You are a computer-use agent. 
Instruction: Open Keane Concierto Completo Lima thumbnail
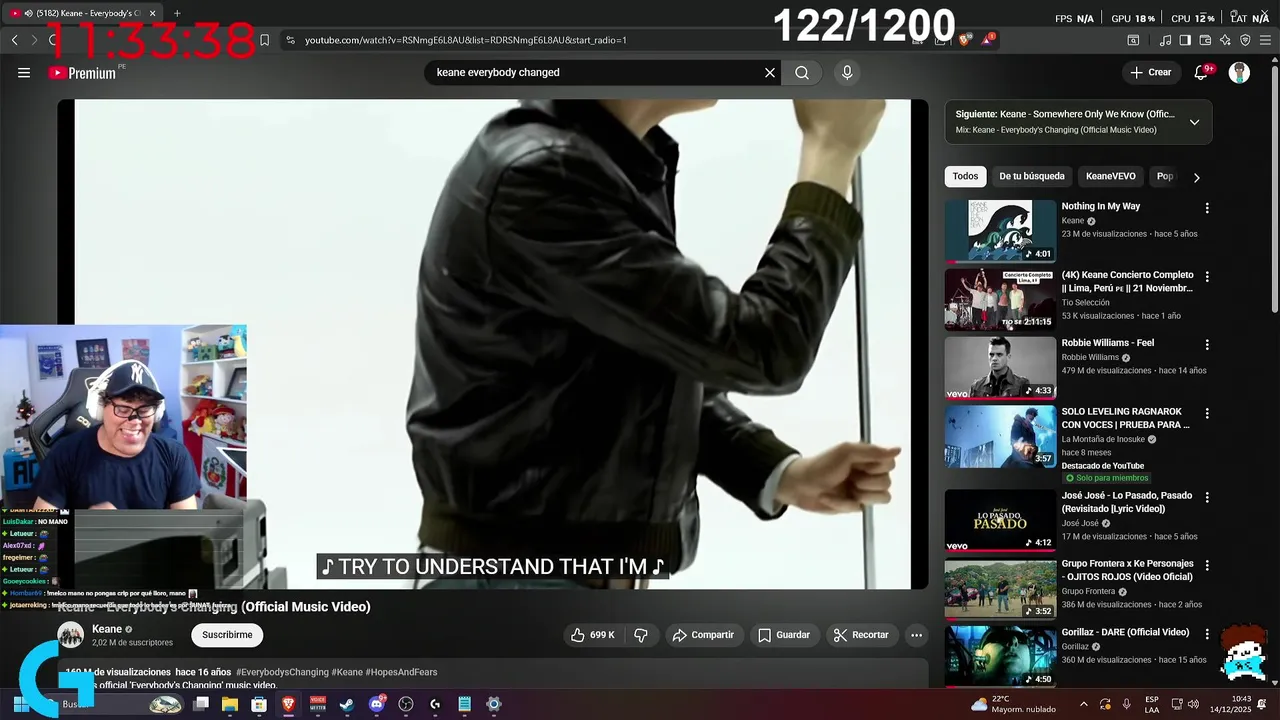click(1000, 299)
